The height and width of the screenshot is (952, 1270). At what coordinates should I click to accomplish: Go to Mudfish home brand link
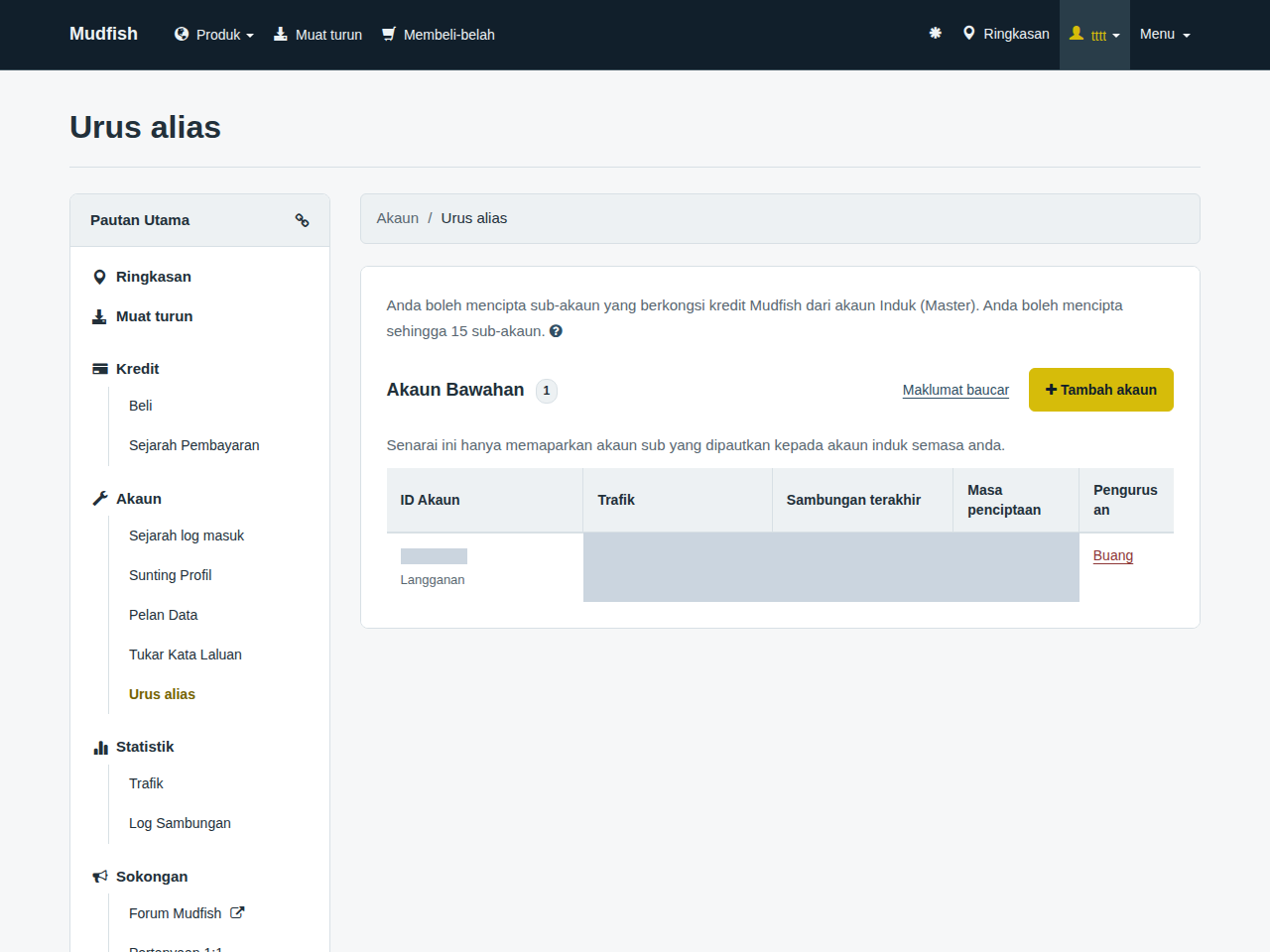[x=103, y=34]
